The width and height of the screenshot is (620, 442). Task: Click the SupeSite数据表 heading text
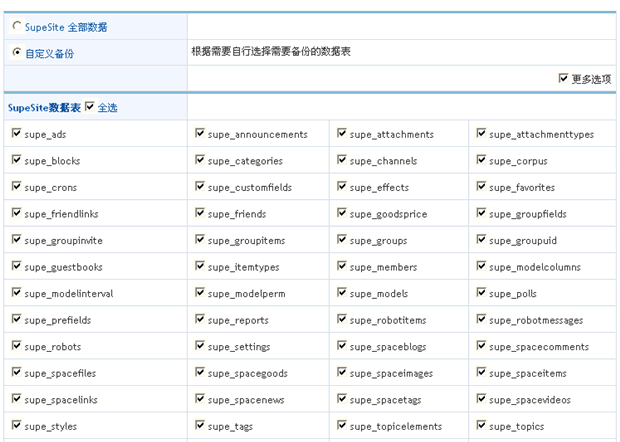tap(44, 108)
